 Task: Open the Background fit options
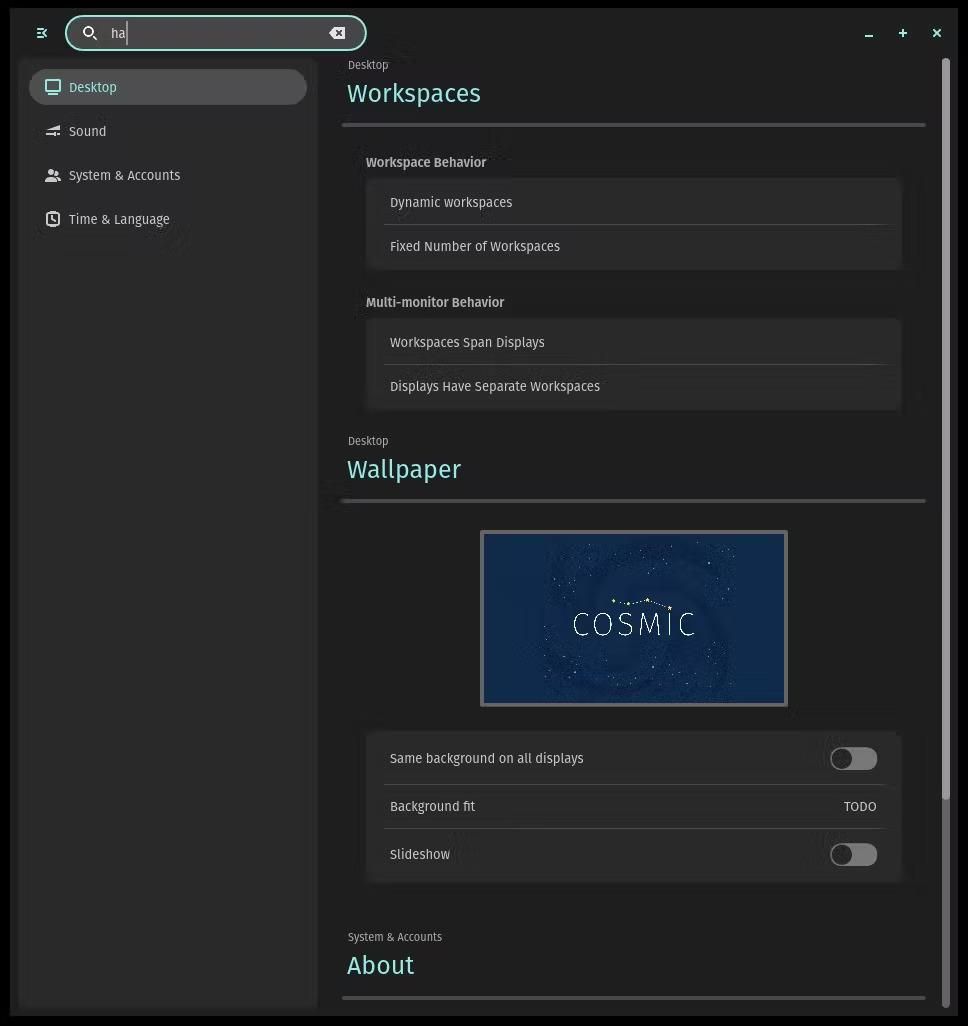tap(634, 807)
